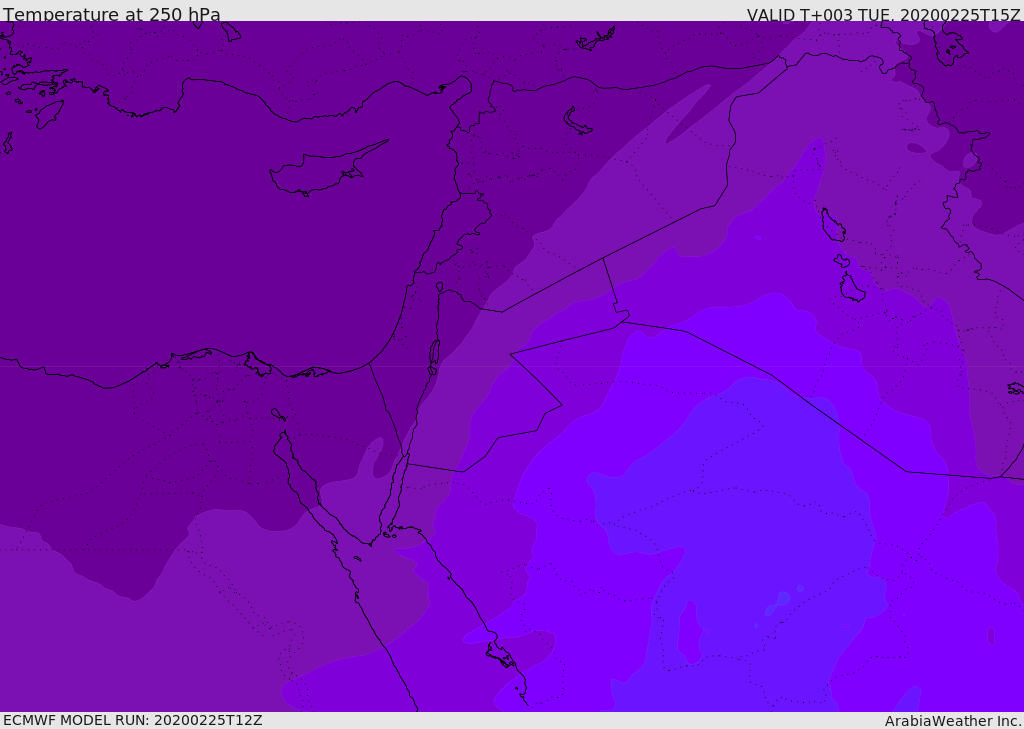The height and width of the screenshot is (729, 1024).
Task: Click the island of Cyprus on the map
Action: pyautogui.click(x=327, y=169)
